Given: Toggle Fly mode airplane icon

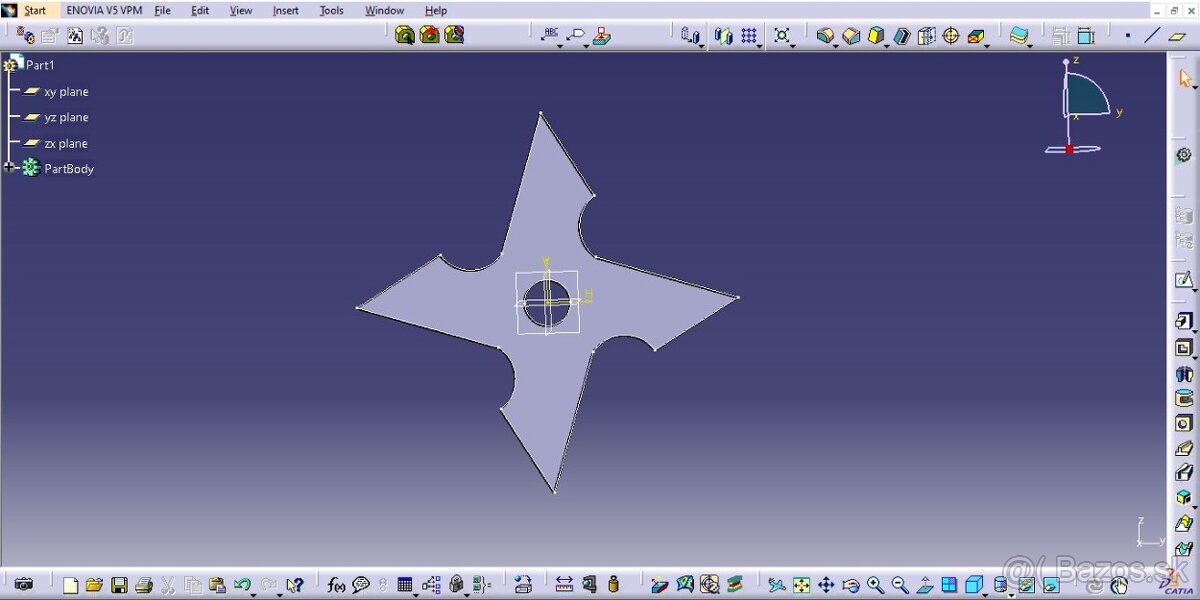Looking at the screenshot, I should pos(776,585).
